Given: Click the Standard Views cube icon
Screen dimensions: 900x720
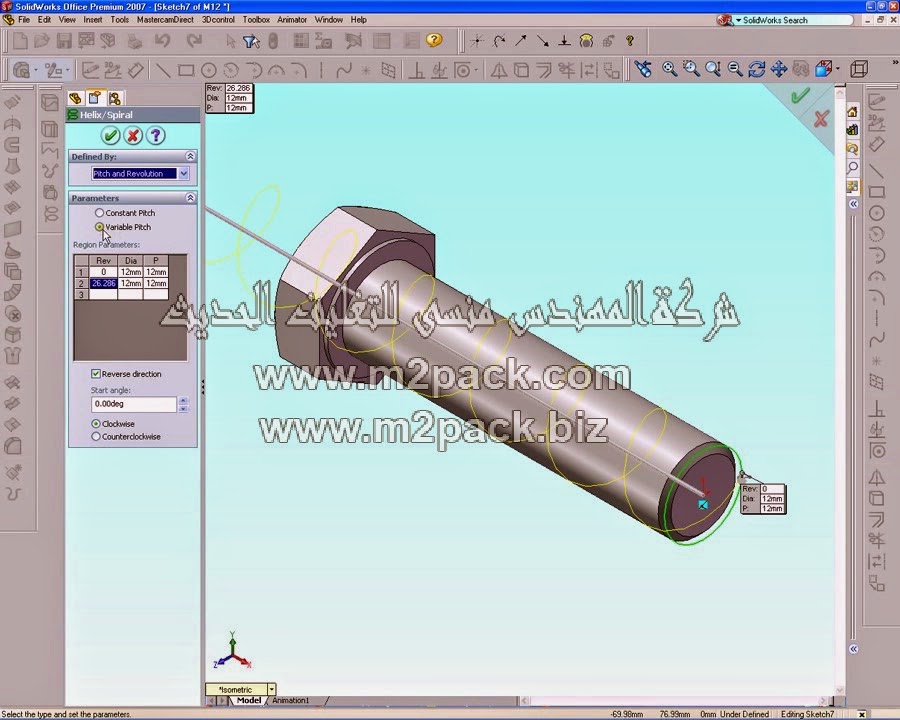Looking at the screenshot, I should click(823, 69).
